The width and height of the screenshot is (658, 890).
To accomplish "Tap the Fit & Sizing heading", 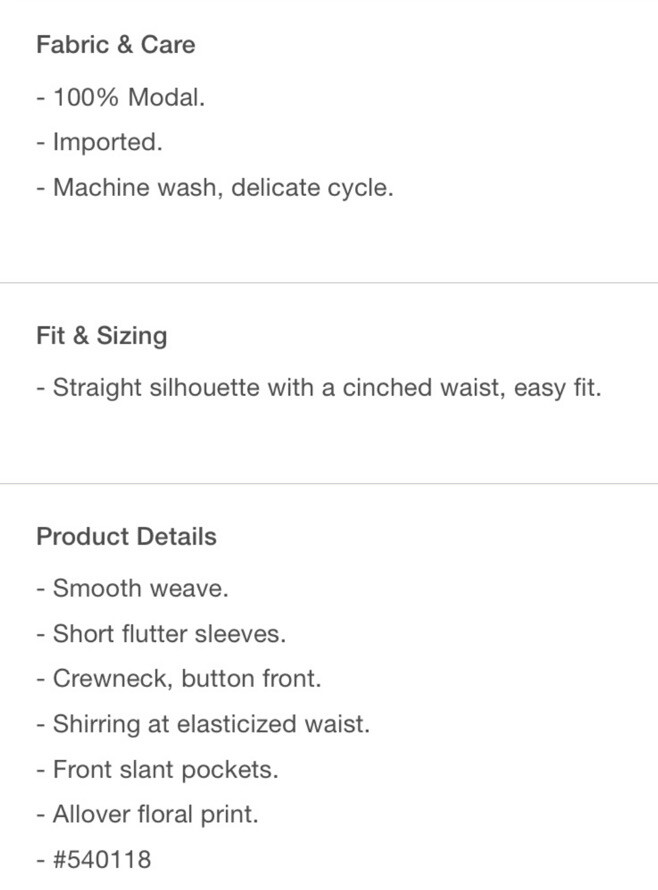I will click(102, 336).
